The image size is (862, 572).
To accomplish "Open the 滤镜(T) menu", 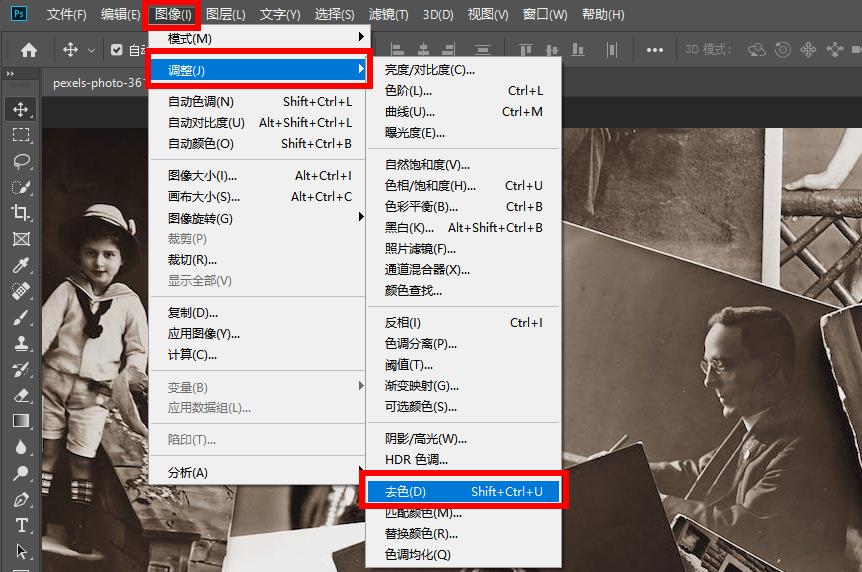I will coord(389,14).
